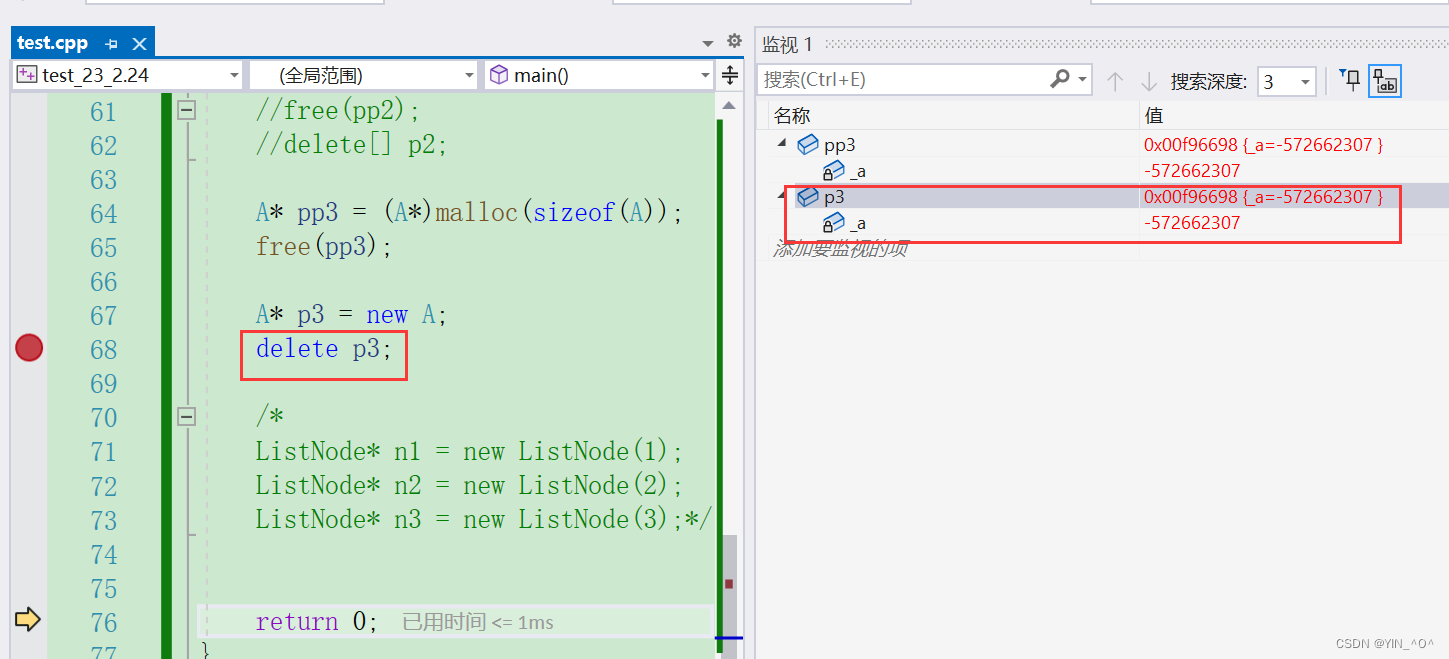Toggle the highlighted ab tree icon in watch toolbar
1449x659 pixels.
point(1385,81)
